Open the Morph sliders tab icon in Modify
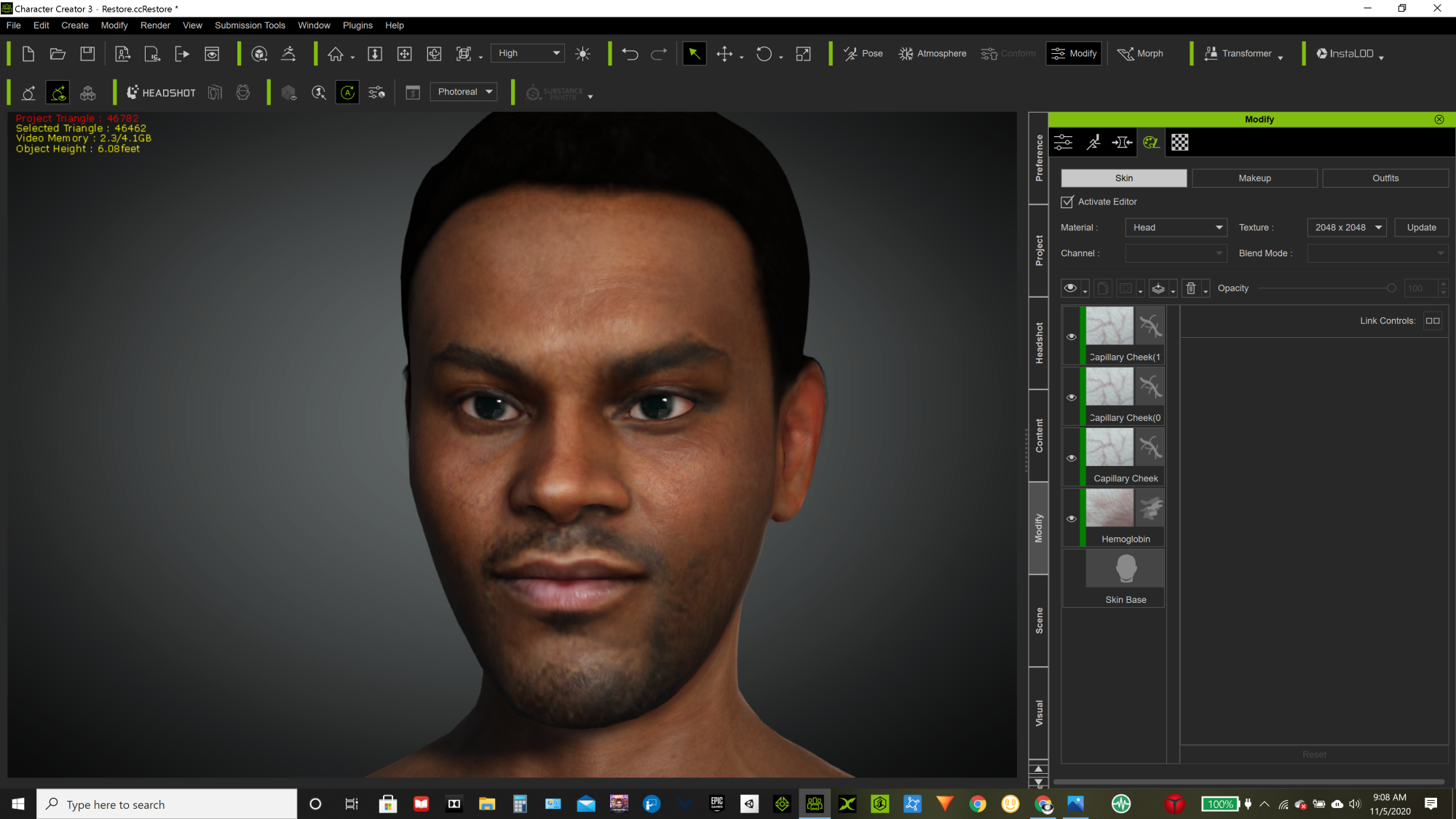1456x819 pixels. click(x=1064, y=143)
